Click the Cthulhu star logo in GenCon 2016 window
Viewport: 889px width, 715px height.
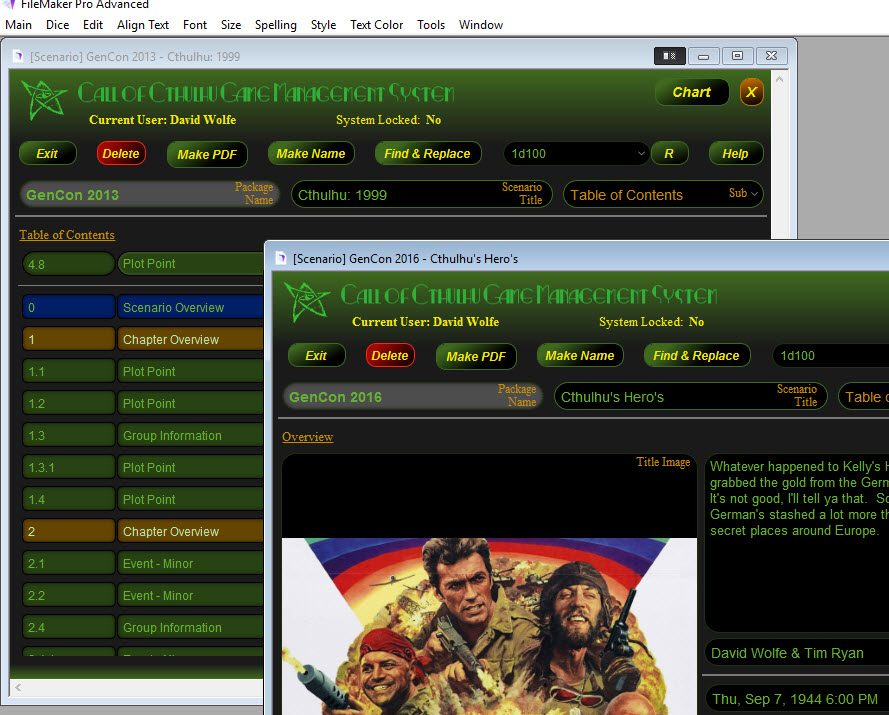pos(307,302)
